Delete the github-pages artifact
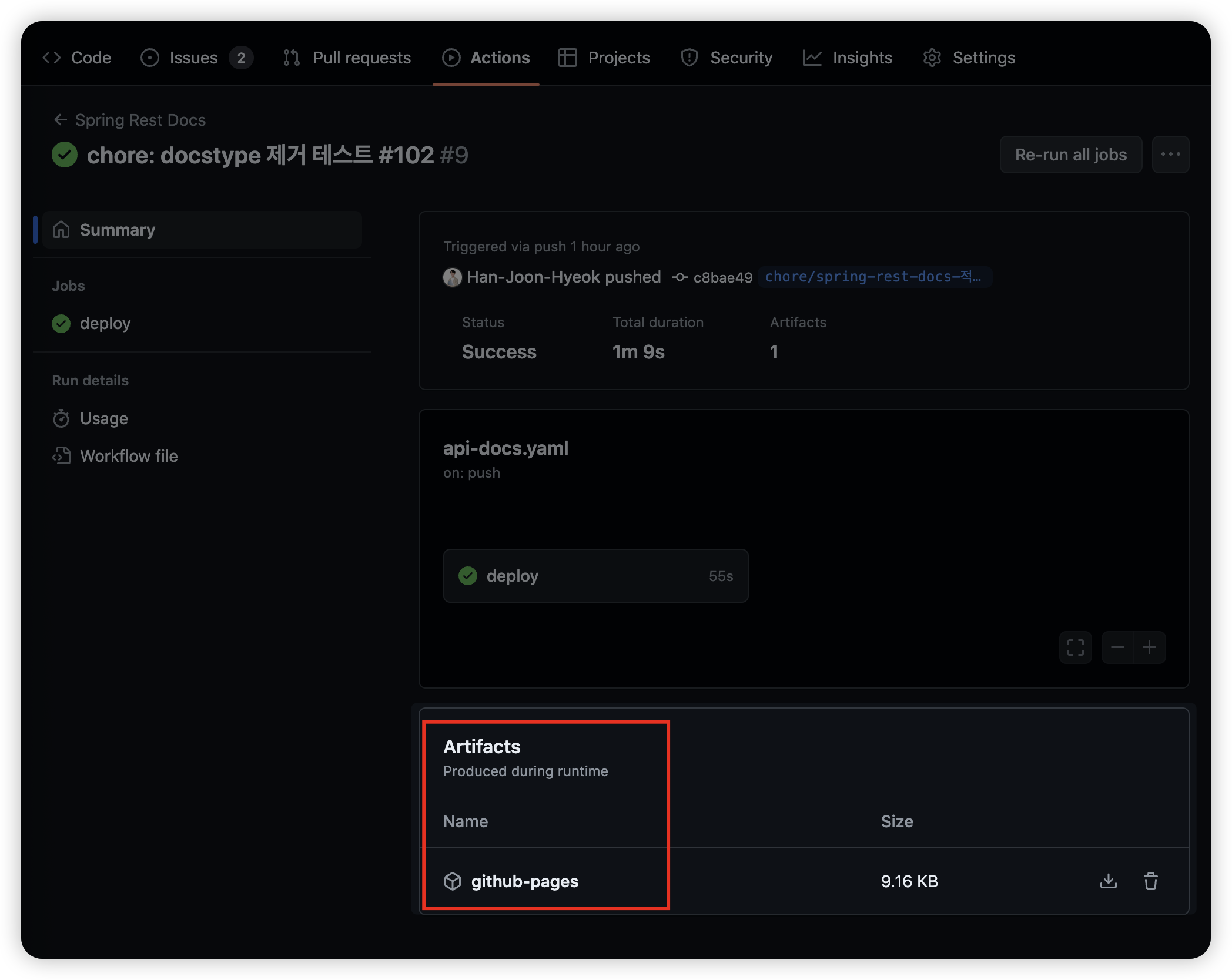This screenshot has width=1232, height=980. tap(1150, 881)
